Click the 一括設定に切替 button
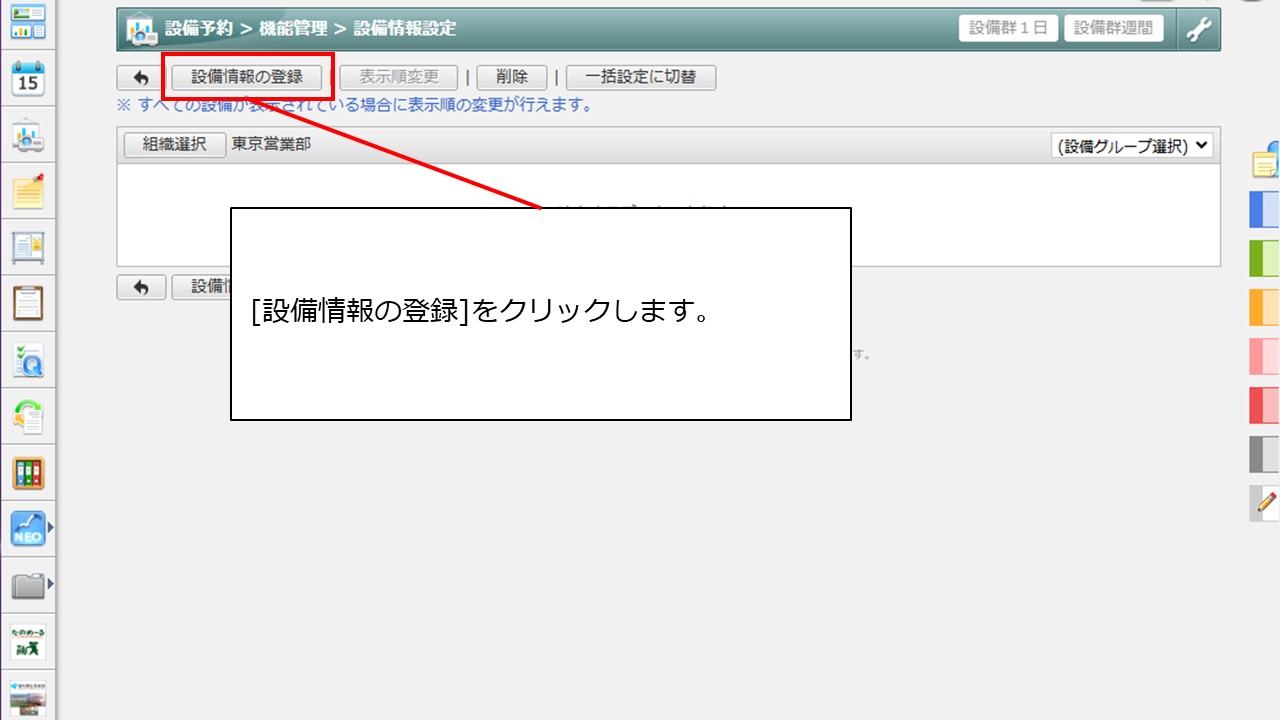This screenshot has height=720, width=1280. coord(641,77)
